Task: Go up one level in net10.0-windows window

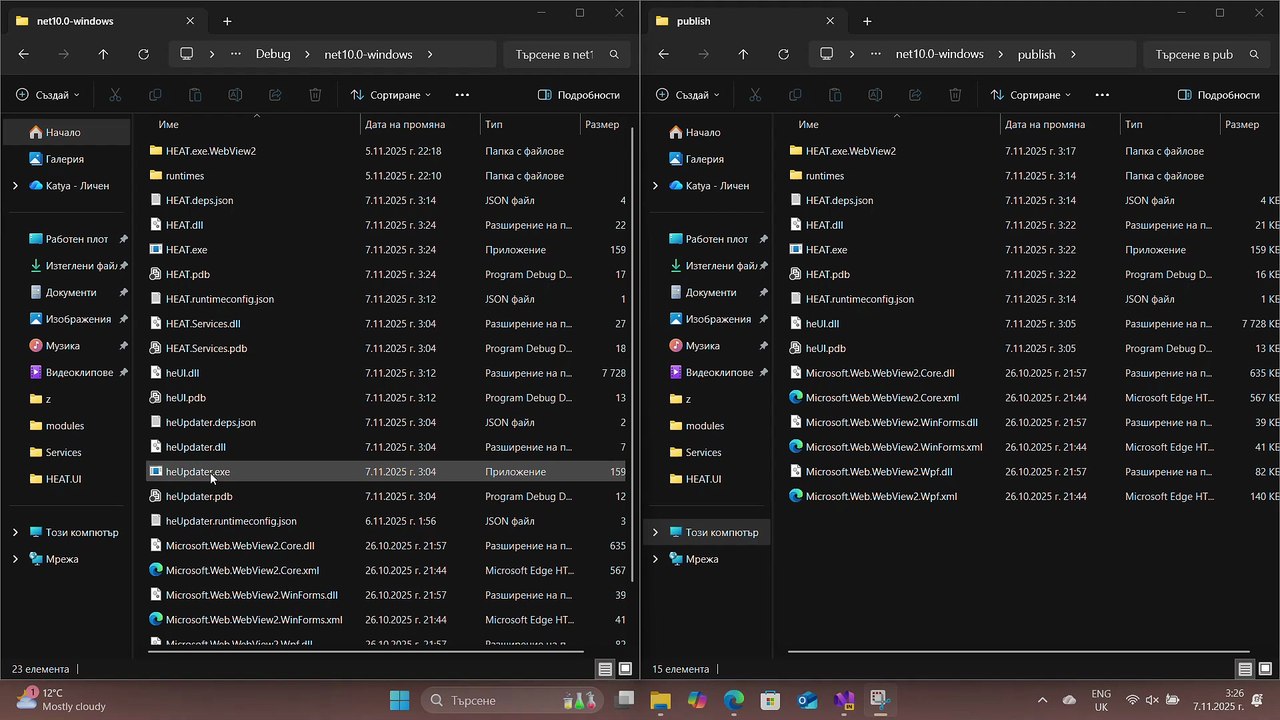Action: point(103,54)
